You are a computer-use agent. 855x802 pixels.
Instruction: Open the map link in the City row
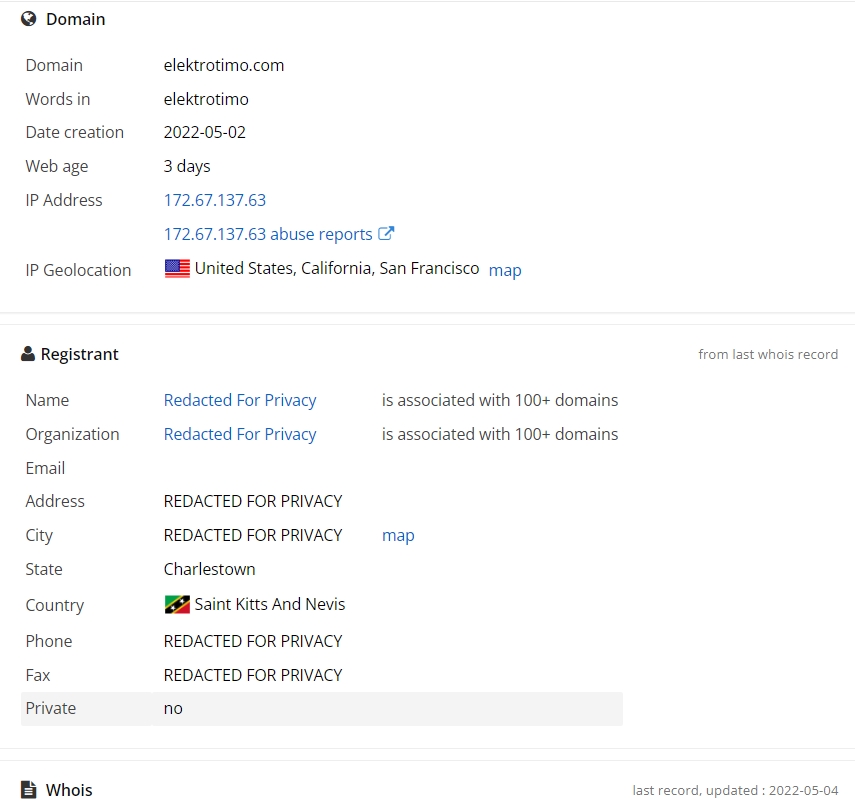tap(398, 535)
